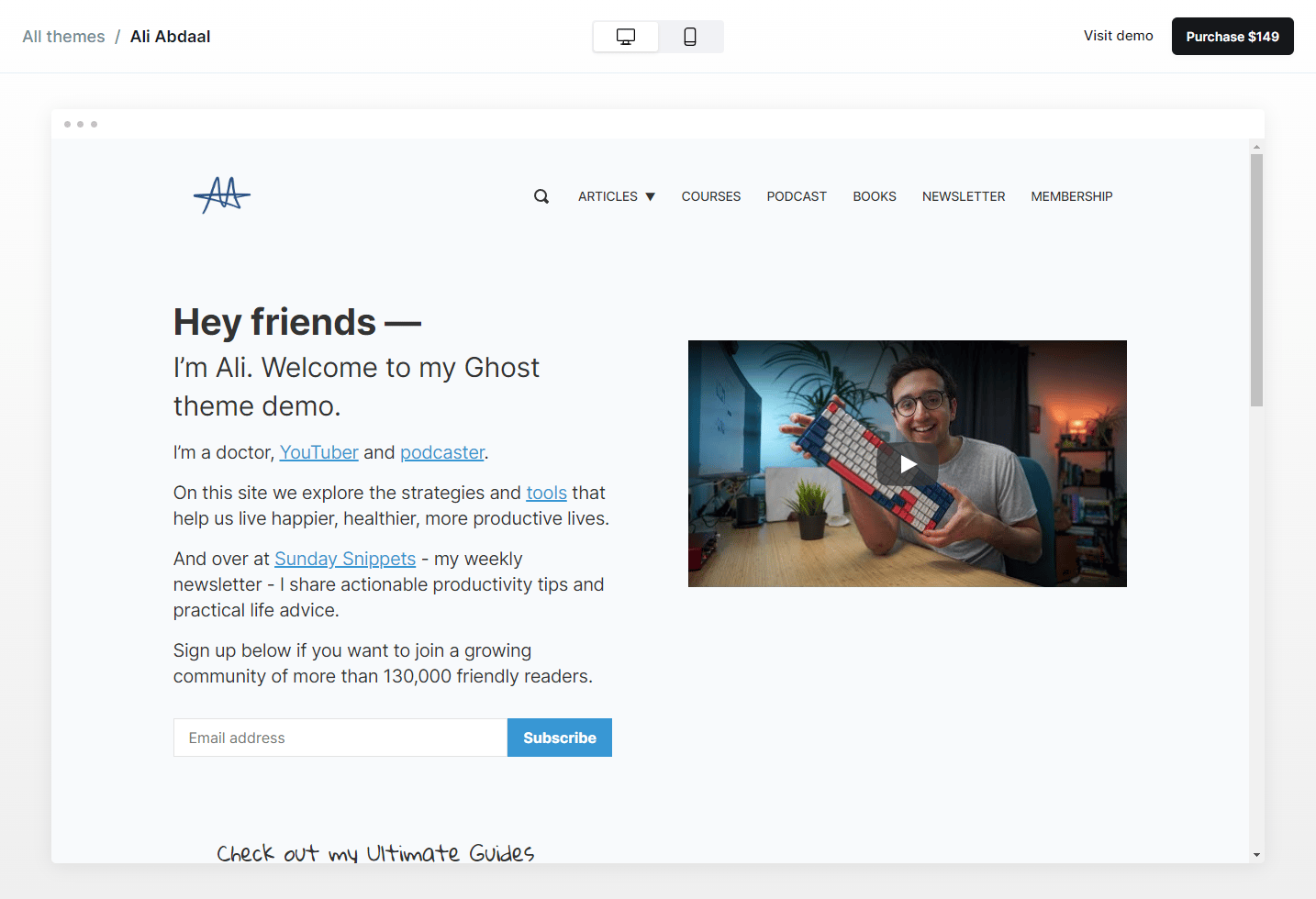Viewport: 1316px width, 899px height.
Task: Open the Newsletter nav item
Action: pos(964,196)
